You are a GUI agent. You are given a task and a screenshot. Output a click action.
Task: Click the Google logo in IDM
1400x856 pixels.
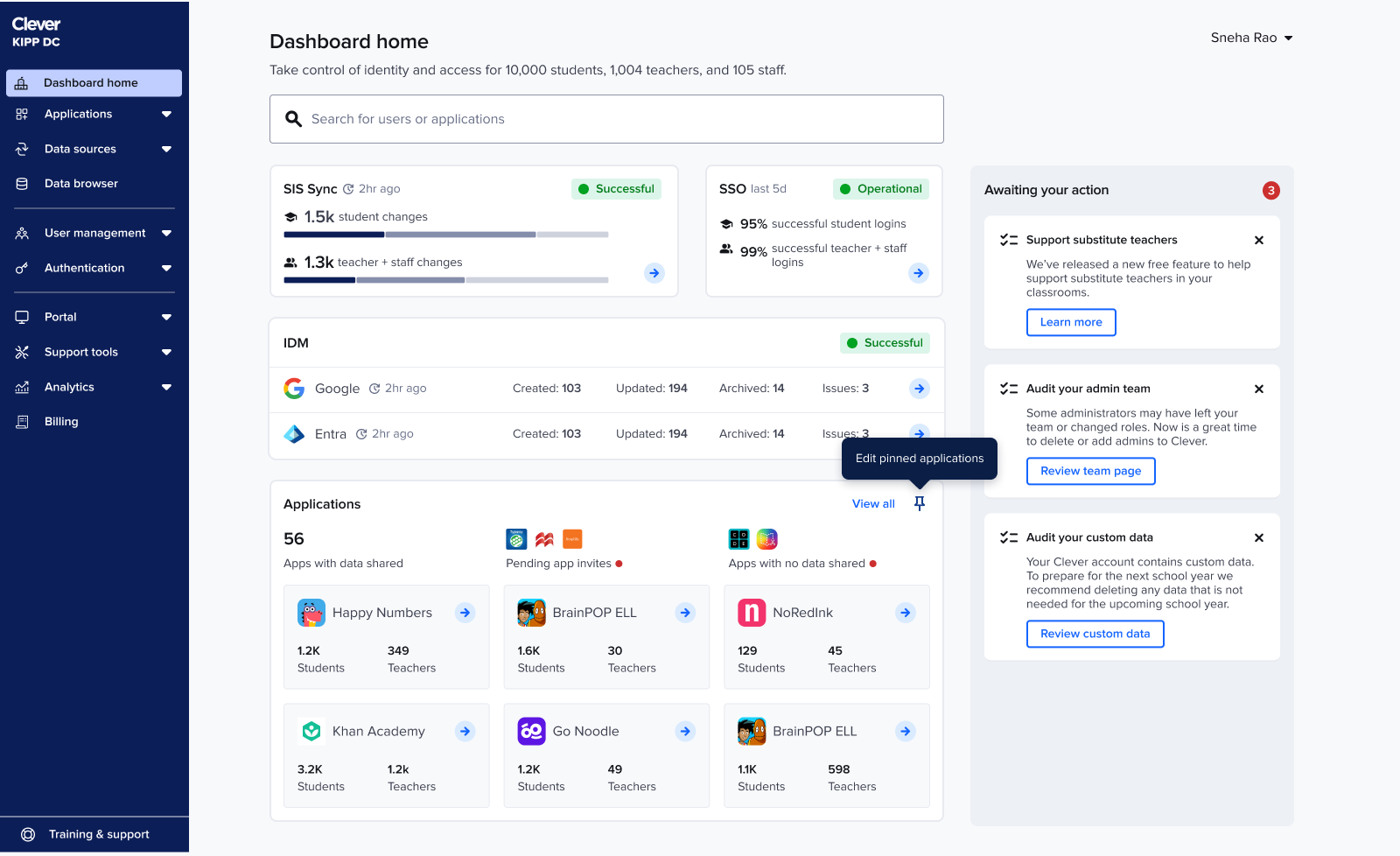294,389
